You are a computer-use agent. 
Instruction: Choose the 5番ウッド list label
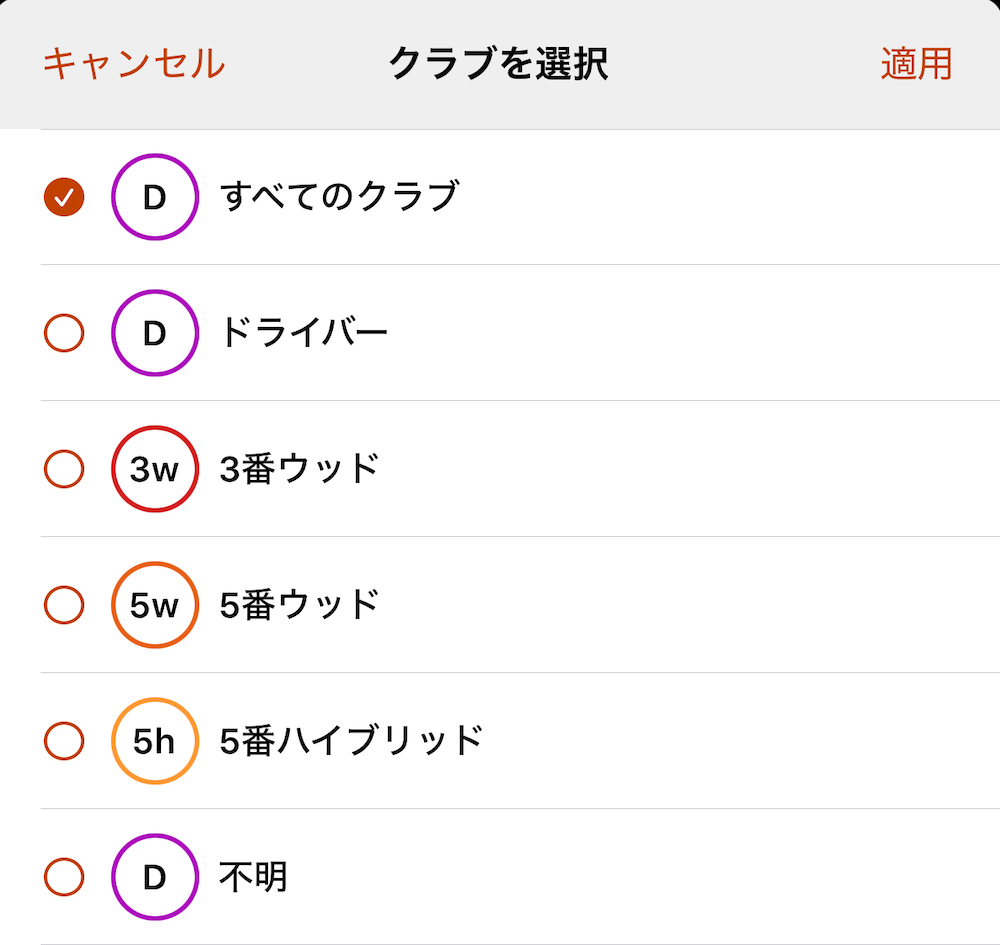pos(299,604)
